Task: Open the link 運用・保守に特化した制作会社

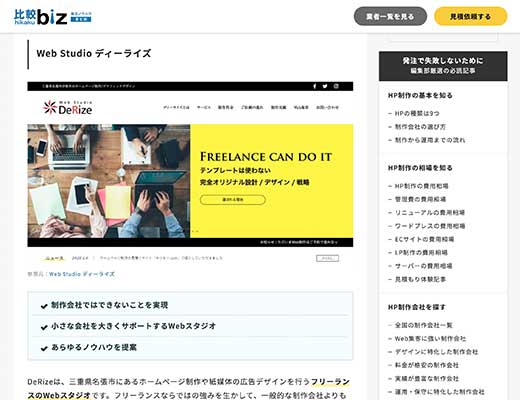Action: 439,392
